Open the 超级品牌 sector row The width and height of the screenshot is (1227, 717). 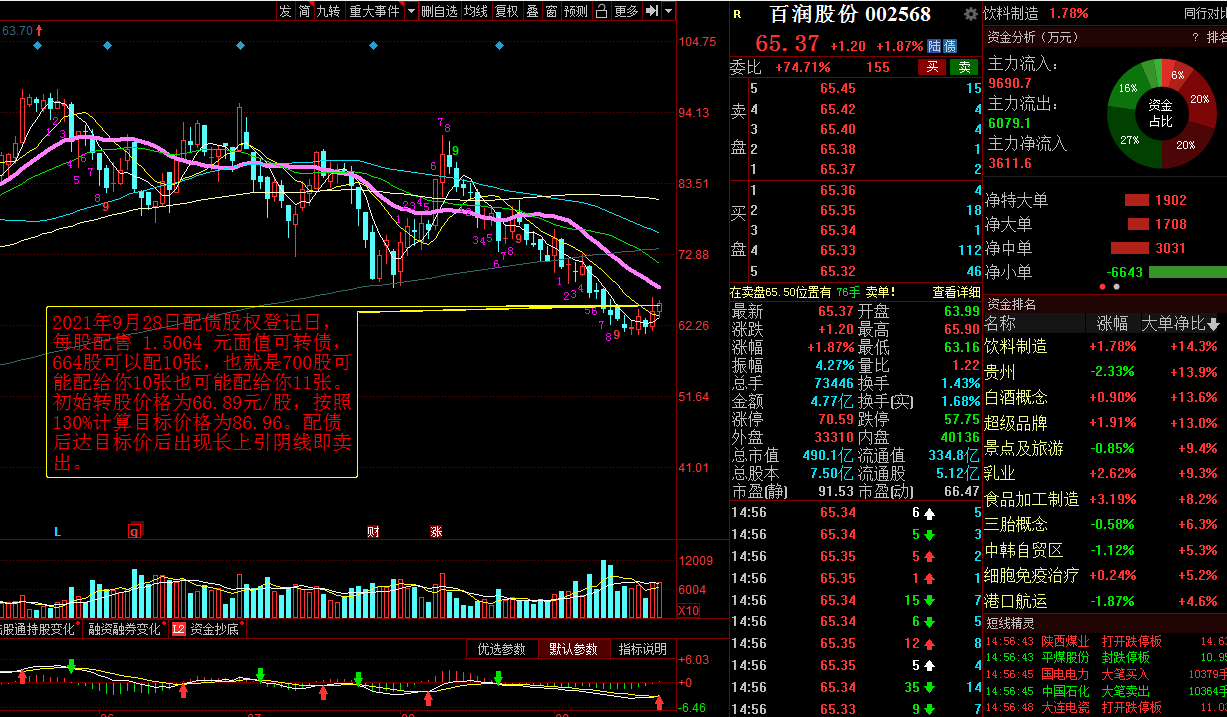pyautogui.click(x=1105, y=422)
